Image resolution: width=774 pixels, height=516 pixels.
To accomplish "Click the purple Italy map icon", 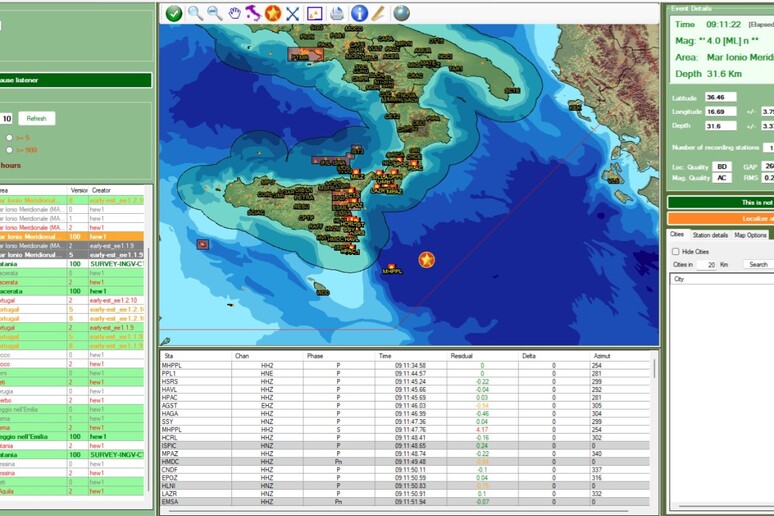I will pos(253,13).
